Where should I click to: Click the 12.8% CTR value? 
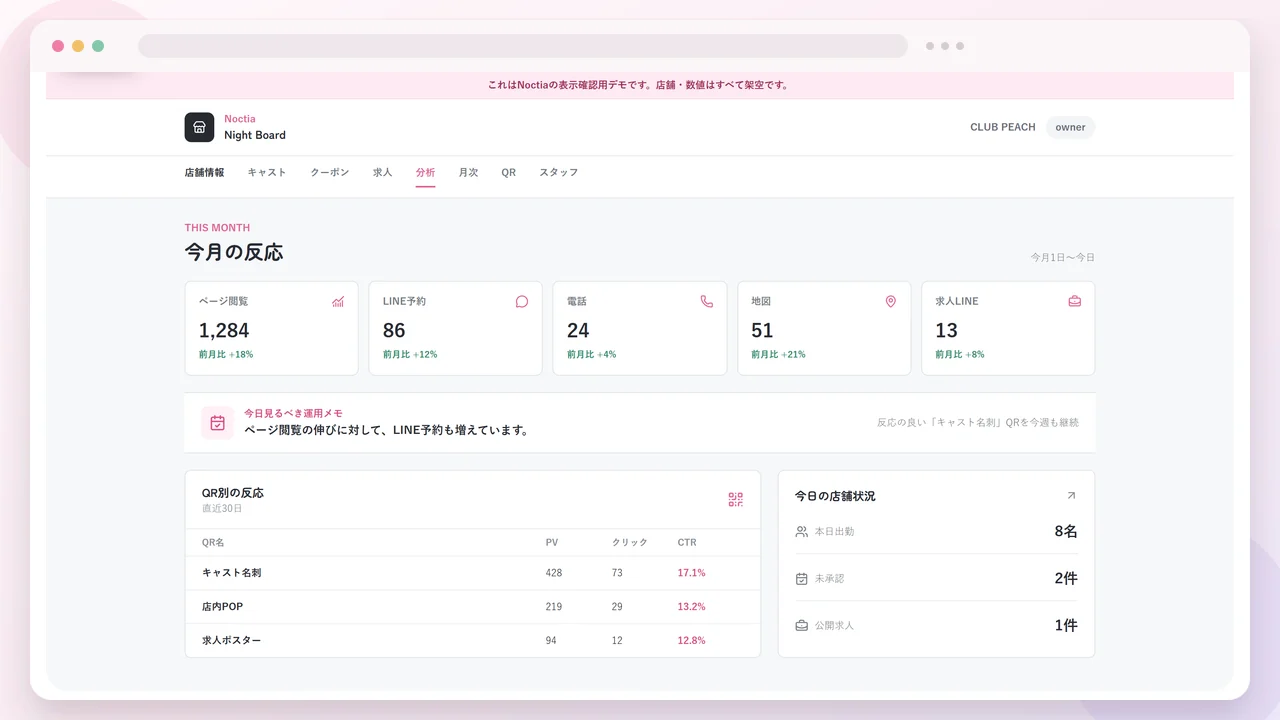tap(691, 640)
